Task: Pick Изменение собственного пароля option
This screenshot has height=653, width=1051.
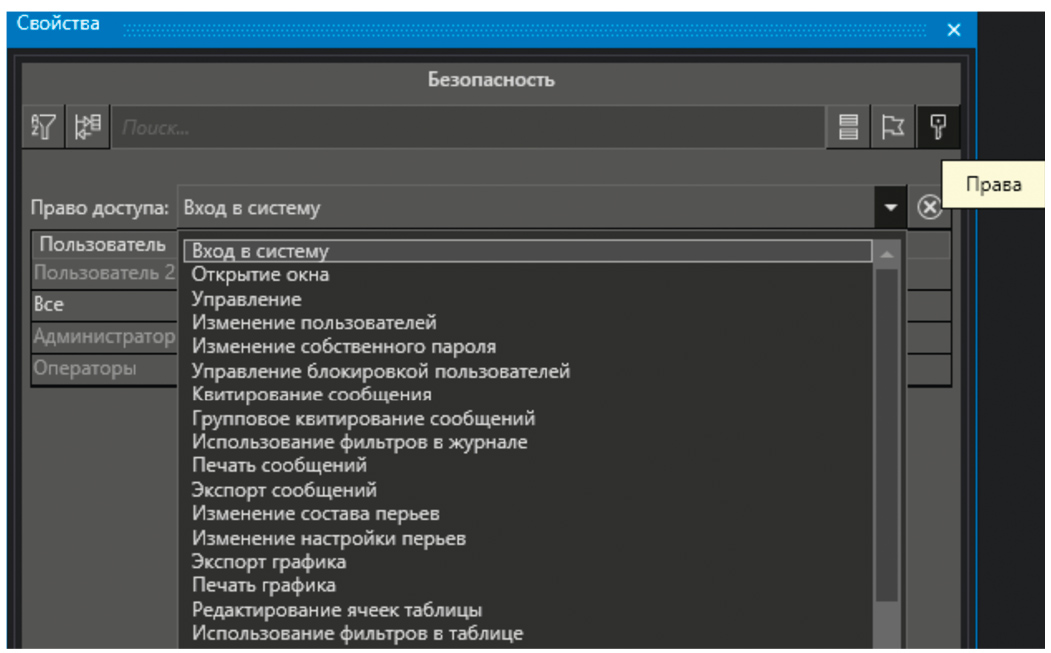Action: tap(343, 347)
